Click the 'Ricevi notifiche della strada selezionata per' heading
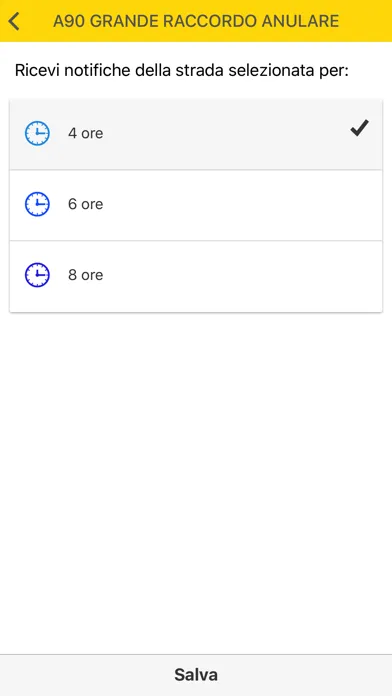 (x=182, y=71)
